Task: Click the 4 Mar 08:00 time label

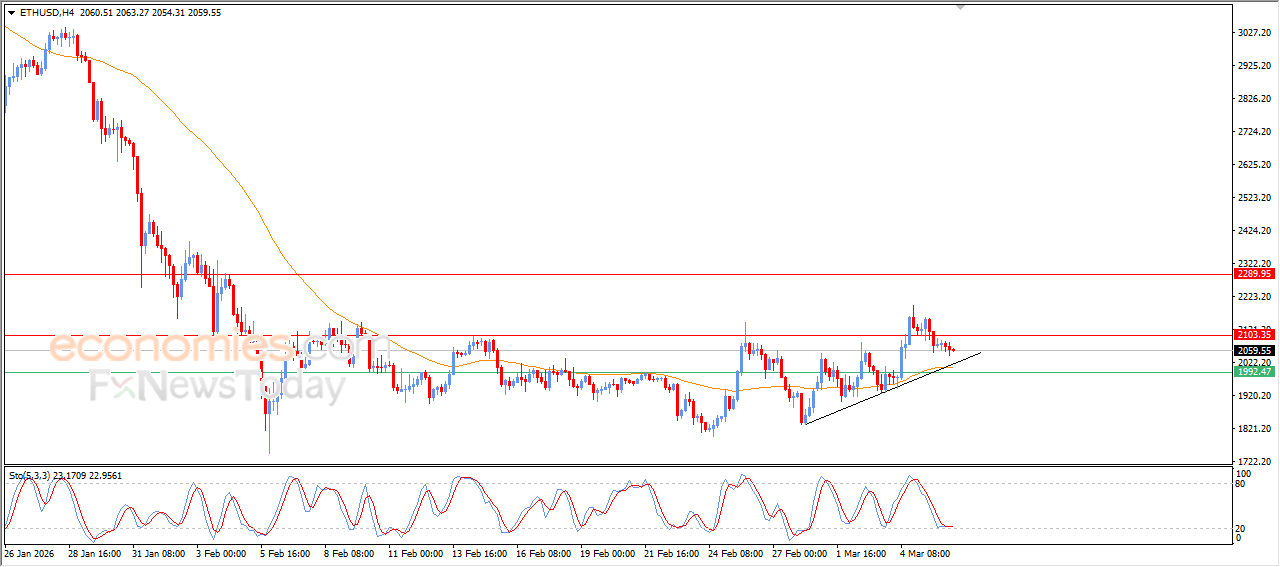Action: tap(925, 552)
